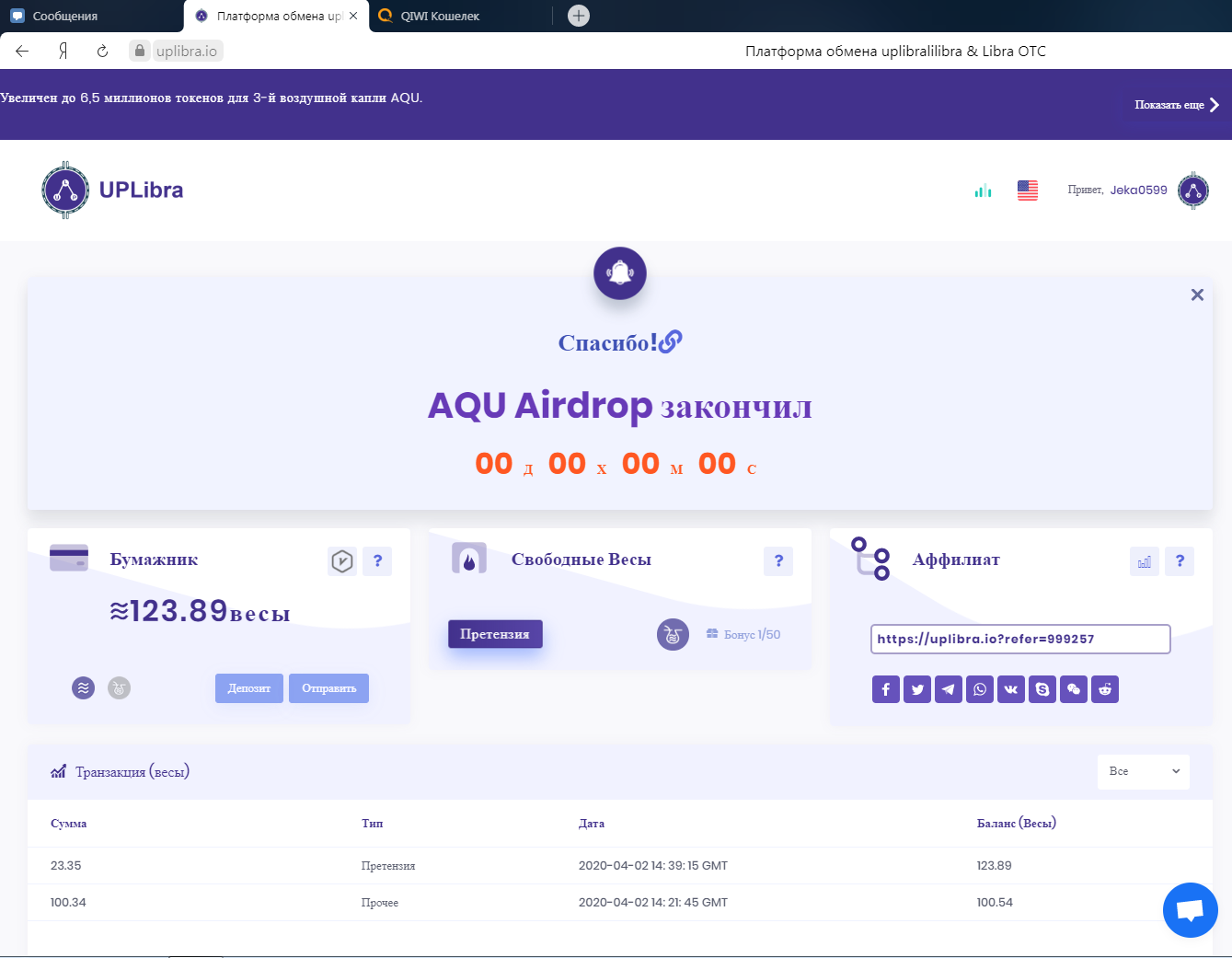Image resolution: width=1232 pixels, height=958 pixels.
Task: Expand the 'Все' transaction filter dropdown
Action: 1143,771
